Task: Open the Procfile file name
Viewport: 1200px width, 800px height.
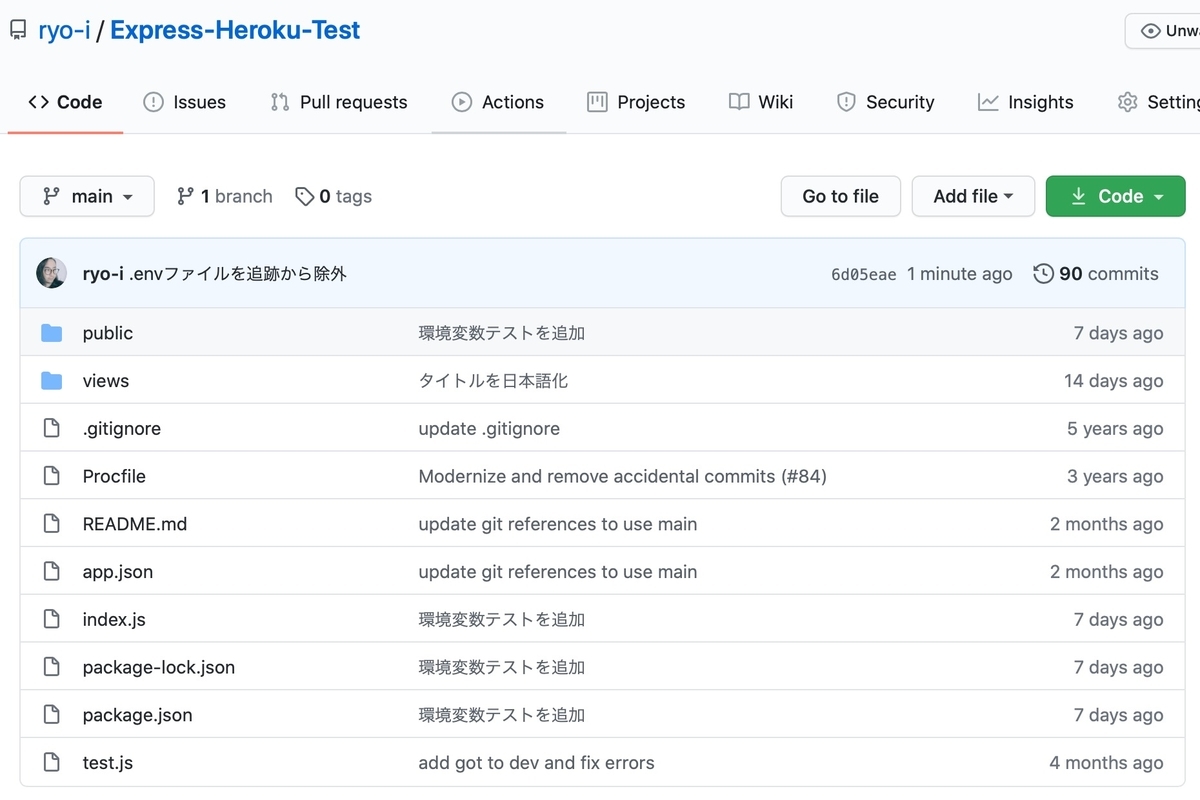Action: 114,476
